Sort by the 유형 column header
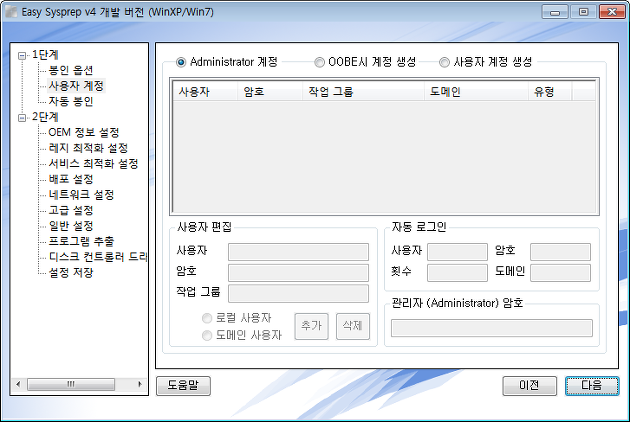The width and height of the screenshot is (630, 422). pos(550,92)
